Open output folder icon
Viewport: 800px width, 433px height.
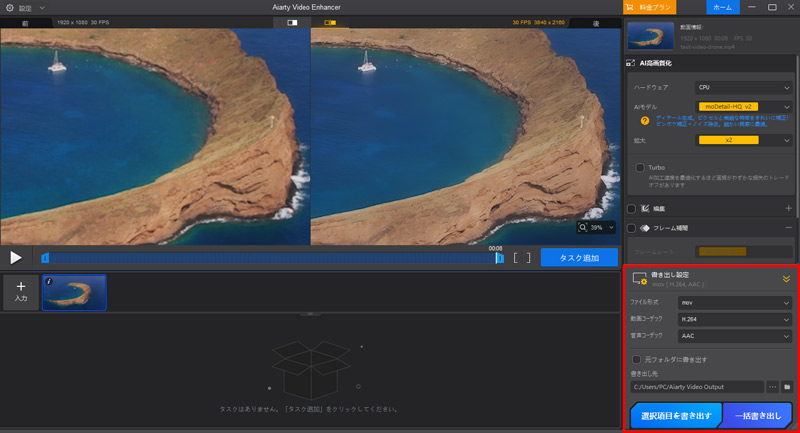click(x=787, y=387)
